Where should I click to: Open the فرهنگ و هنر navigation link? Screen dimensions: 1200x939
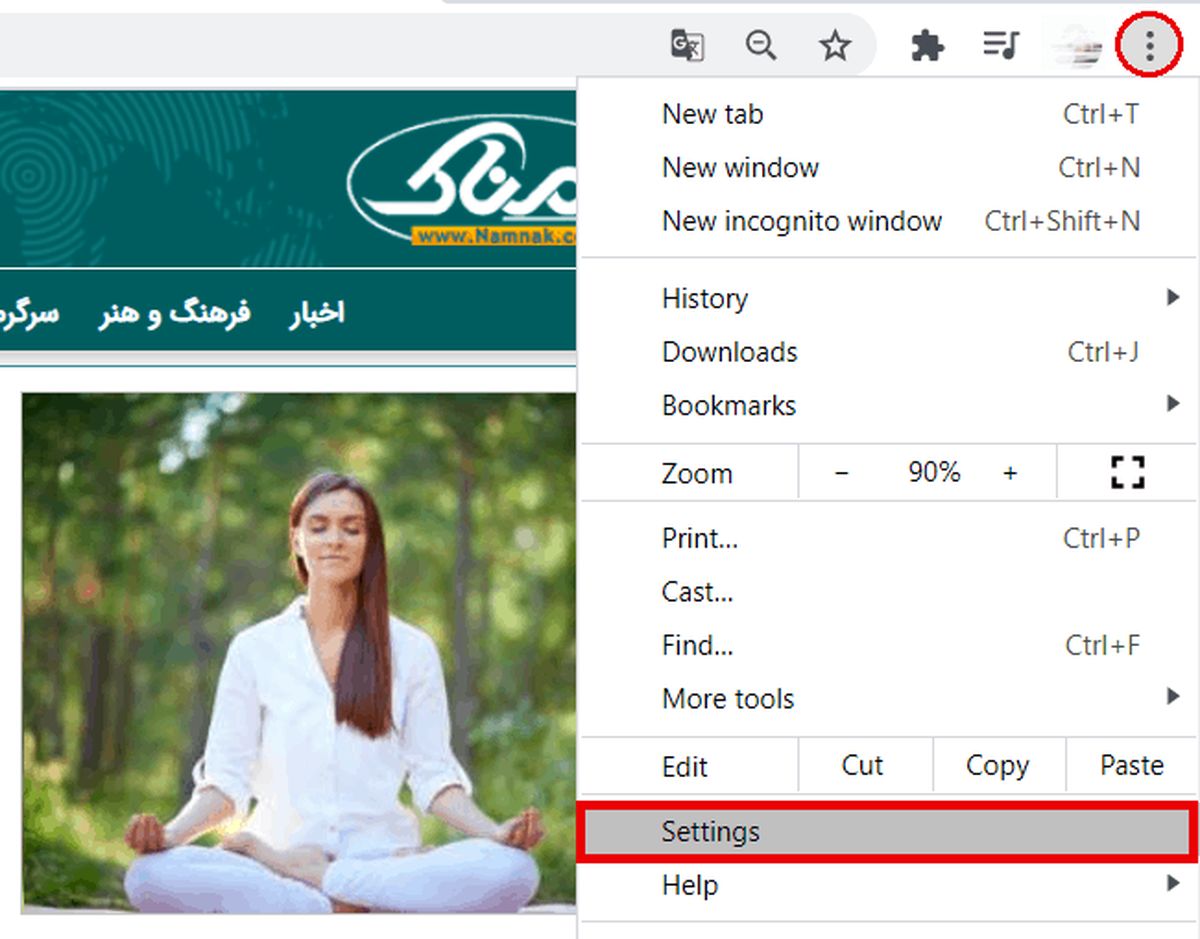click(x=174, y=313)
